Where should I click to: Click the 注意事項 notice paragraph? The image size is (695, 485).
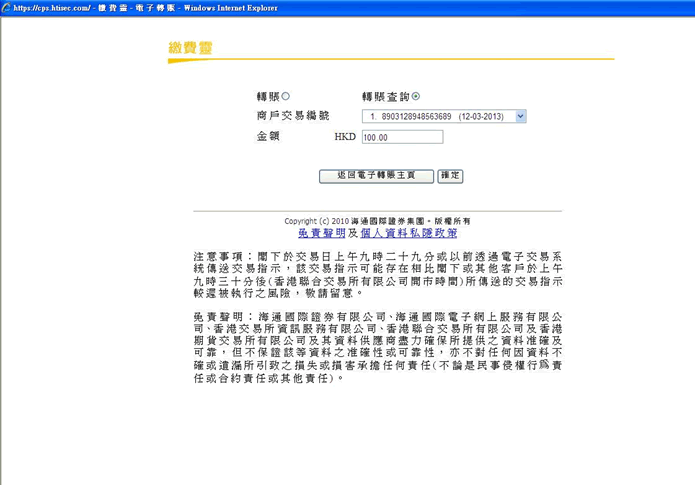click(x=378, y=275)
